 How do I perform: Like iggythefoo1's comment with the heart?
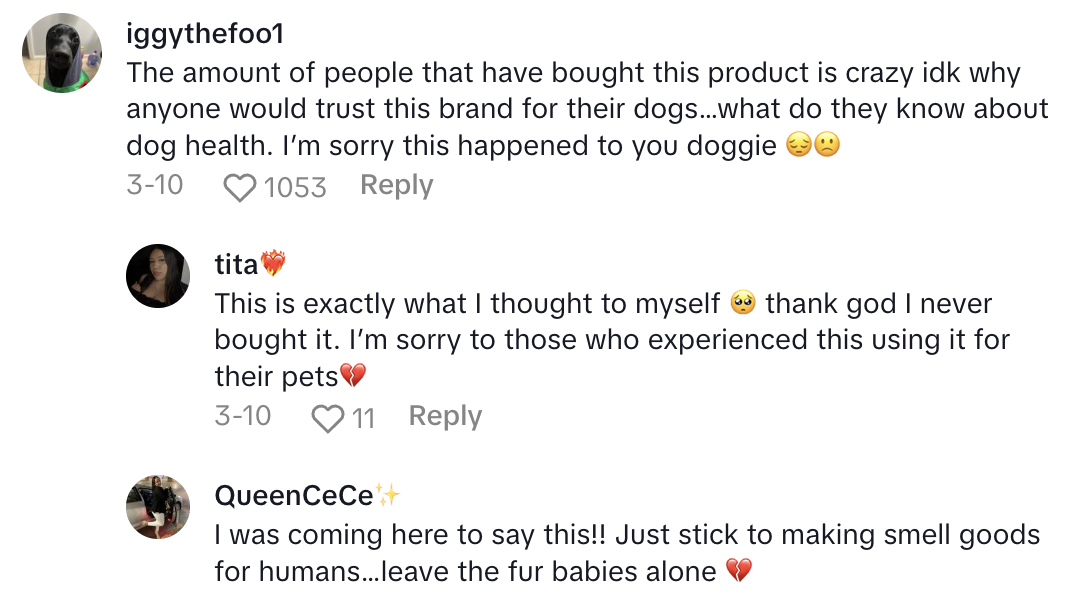pos(240,187)
